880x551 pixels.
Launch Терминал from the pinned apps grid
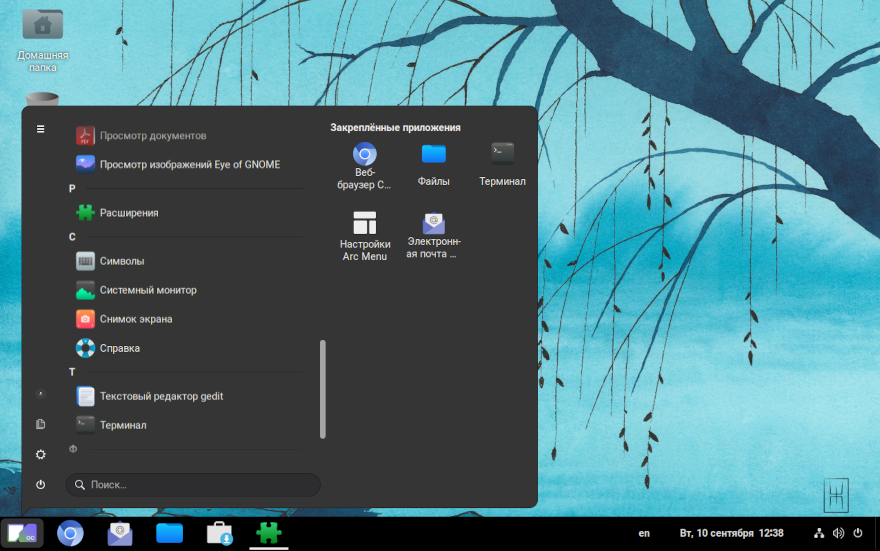point(502,163)
